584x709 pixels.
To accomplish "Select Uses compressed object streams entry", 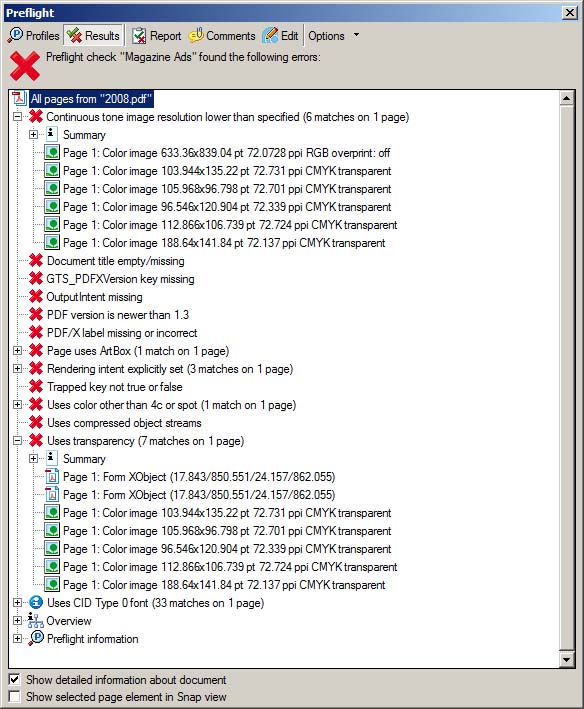I will pyautogui.click(x=124, y=423).
